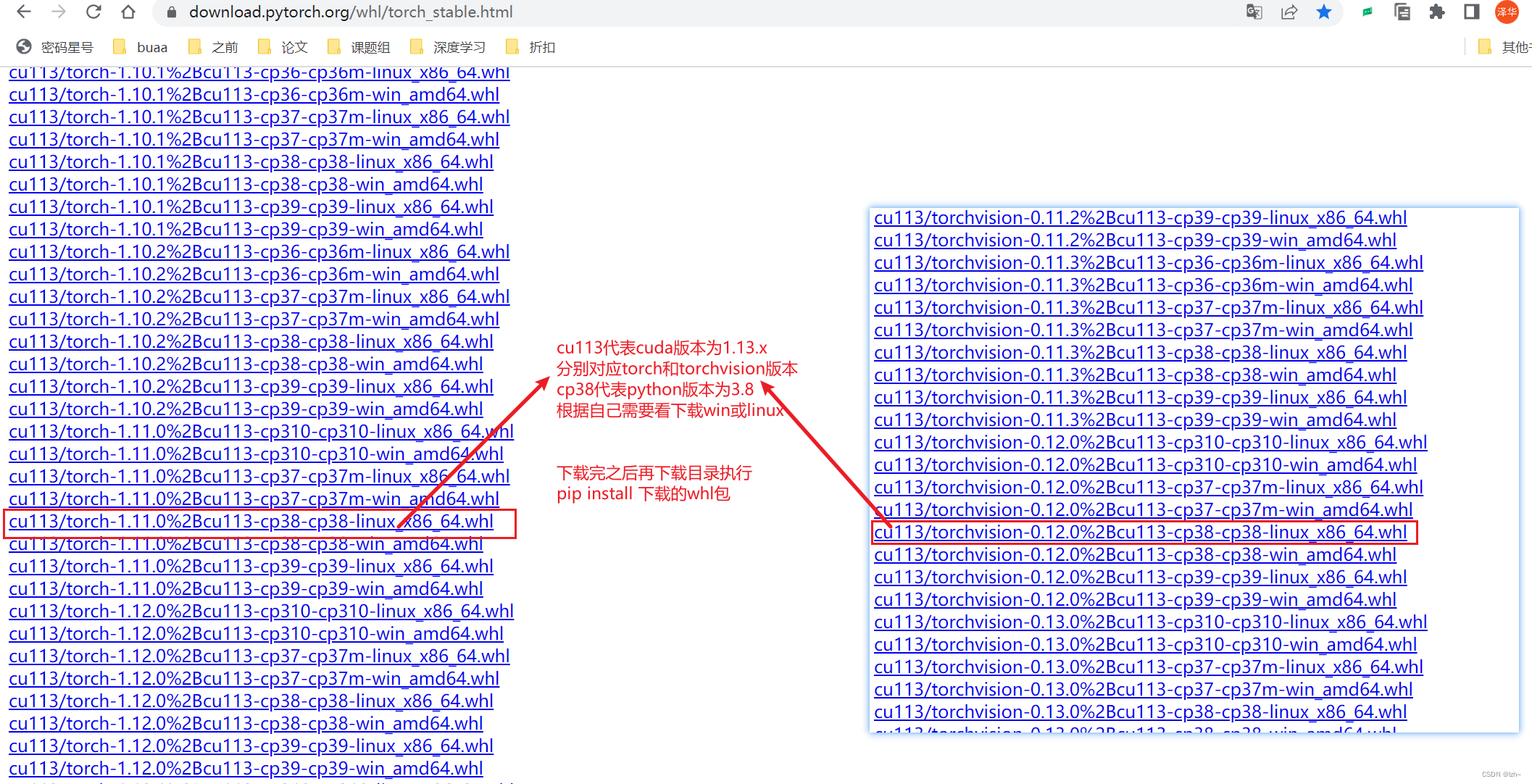Toggle the bookmark star for this page

click(x=1323, y=12)
